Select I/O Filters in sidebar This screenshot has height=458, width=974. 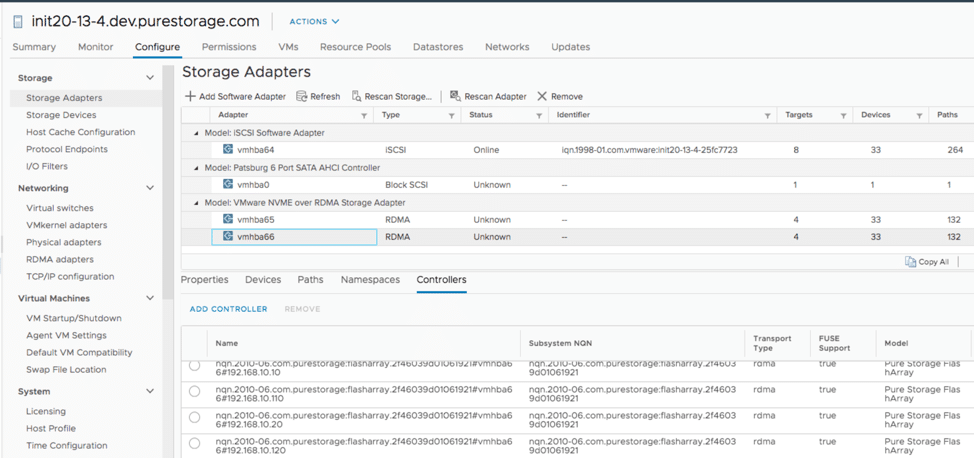[47, 166]
